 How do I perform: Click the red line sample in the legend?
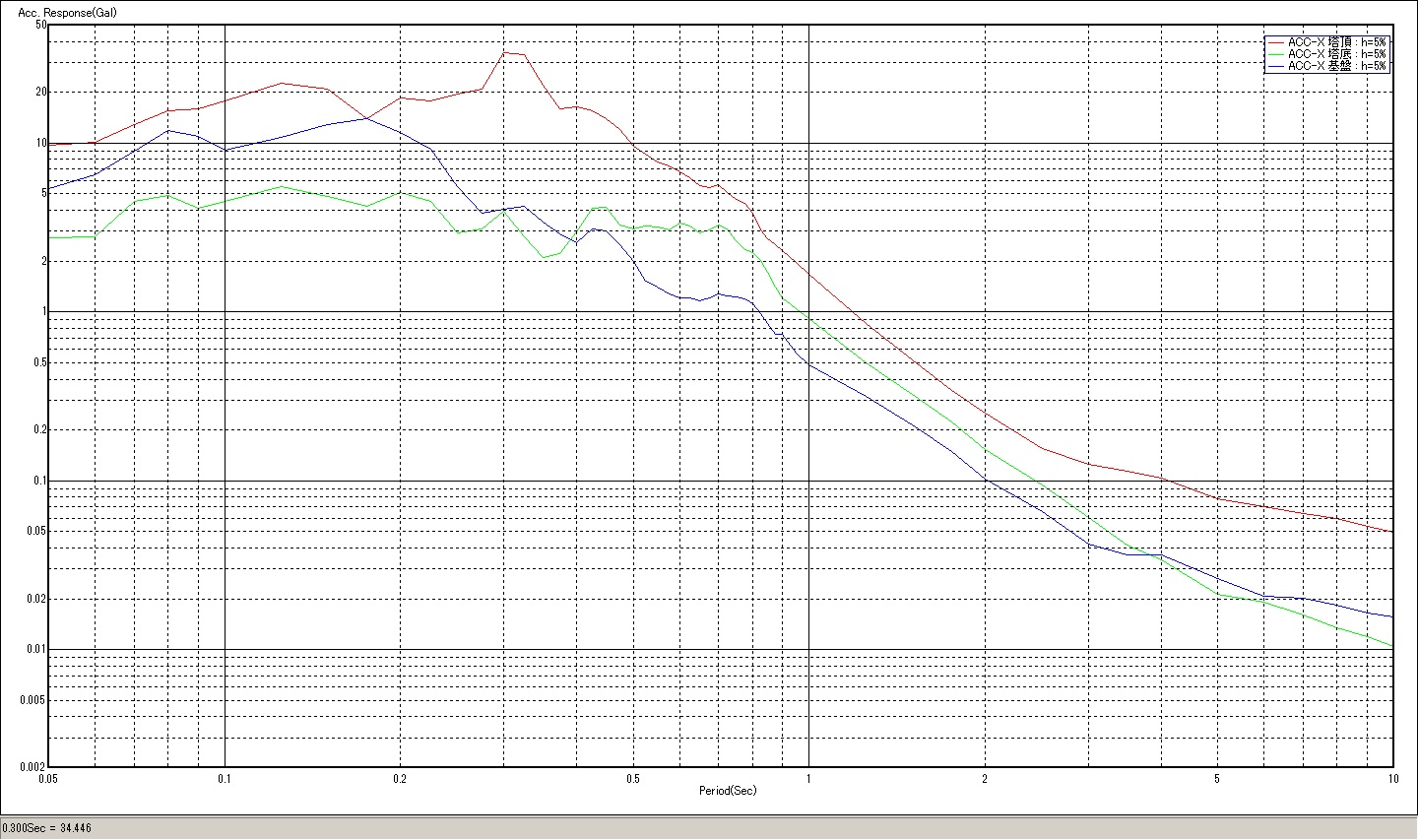coord(1276,42)
